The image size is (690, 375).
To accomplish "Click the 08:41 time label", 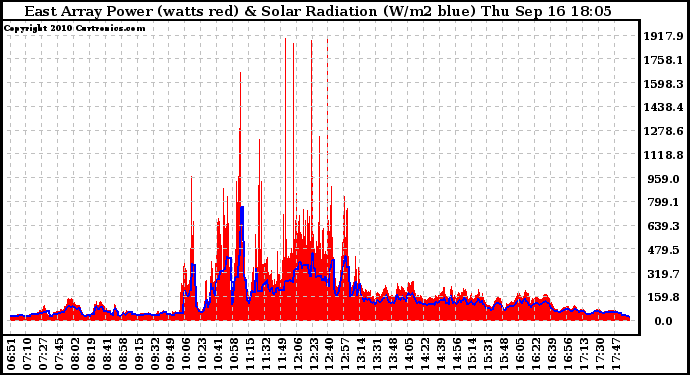I will tap(107, 353).
